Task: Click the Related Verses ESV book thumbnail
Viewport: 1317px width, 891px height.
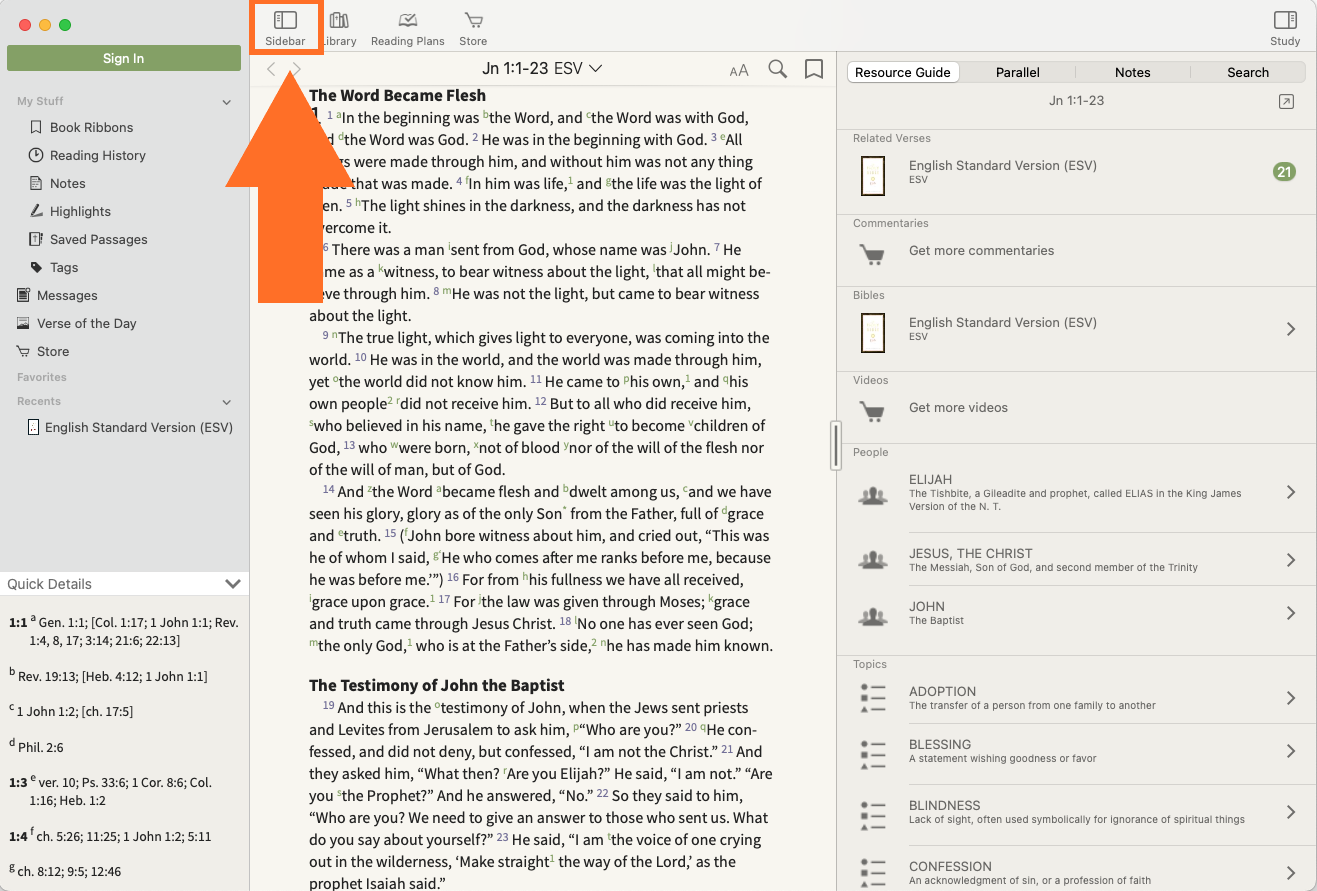Action: [873, 176]
